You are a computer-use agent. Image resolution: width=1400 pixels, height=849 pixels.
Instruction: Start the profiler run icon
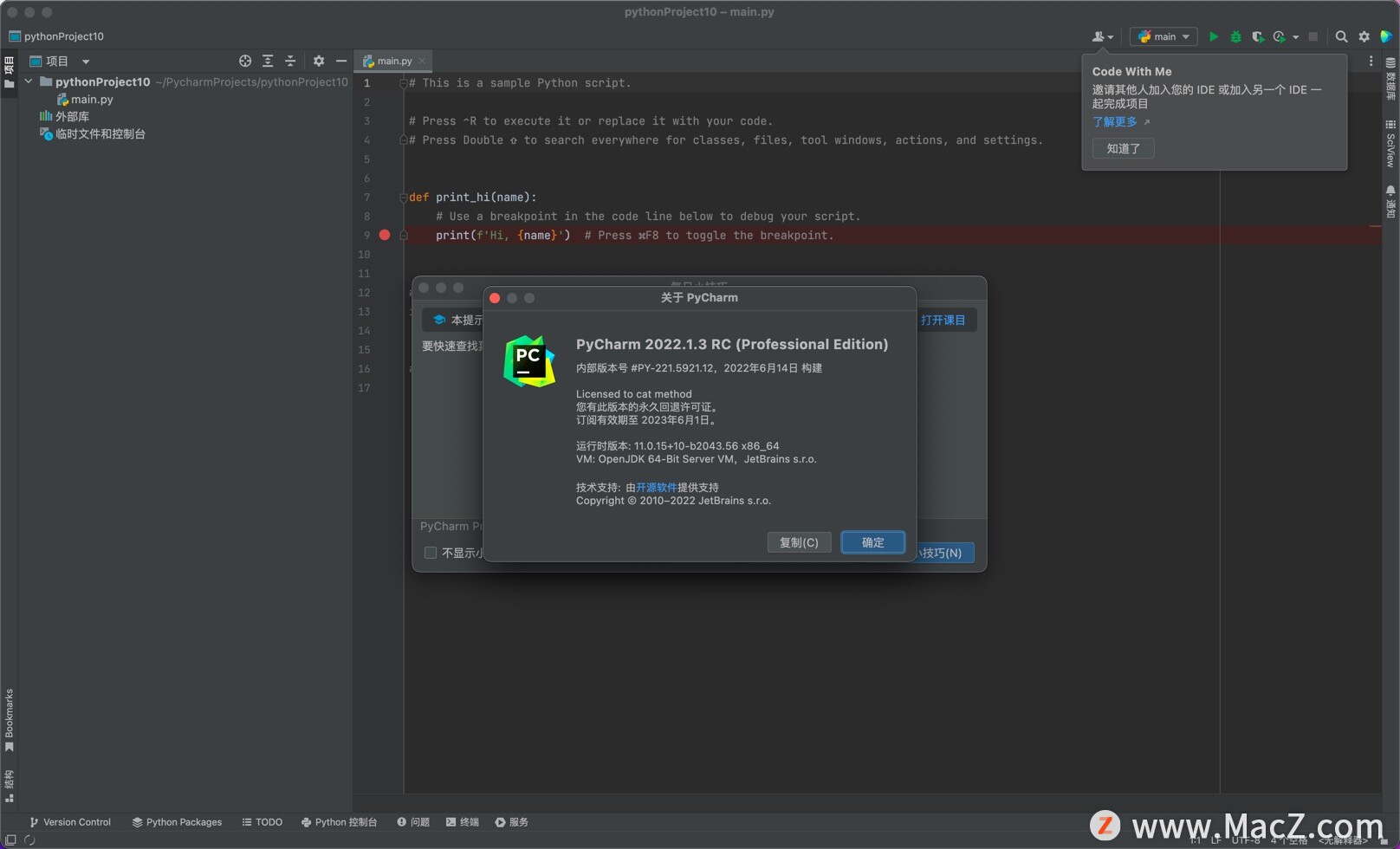[x=1279, y=36]
